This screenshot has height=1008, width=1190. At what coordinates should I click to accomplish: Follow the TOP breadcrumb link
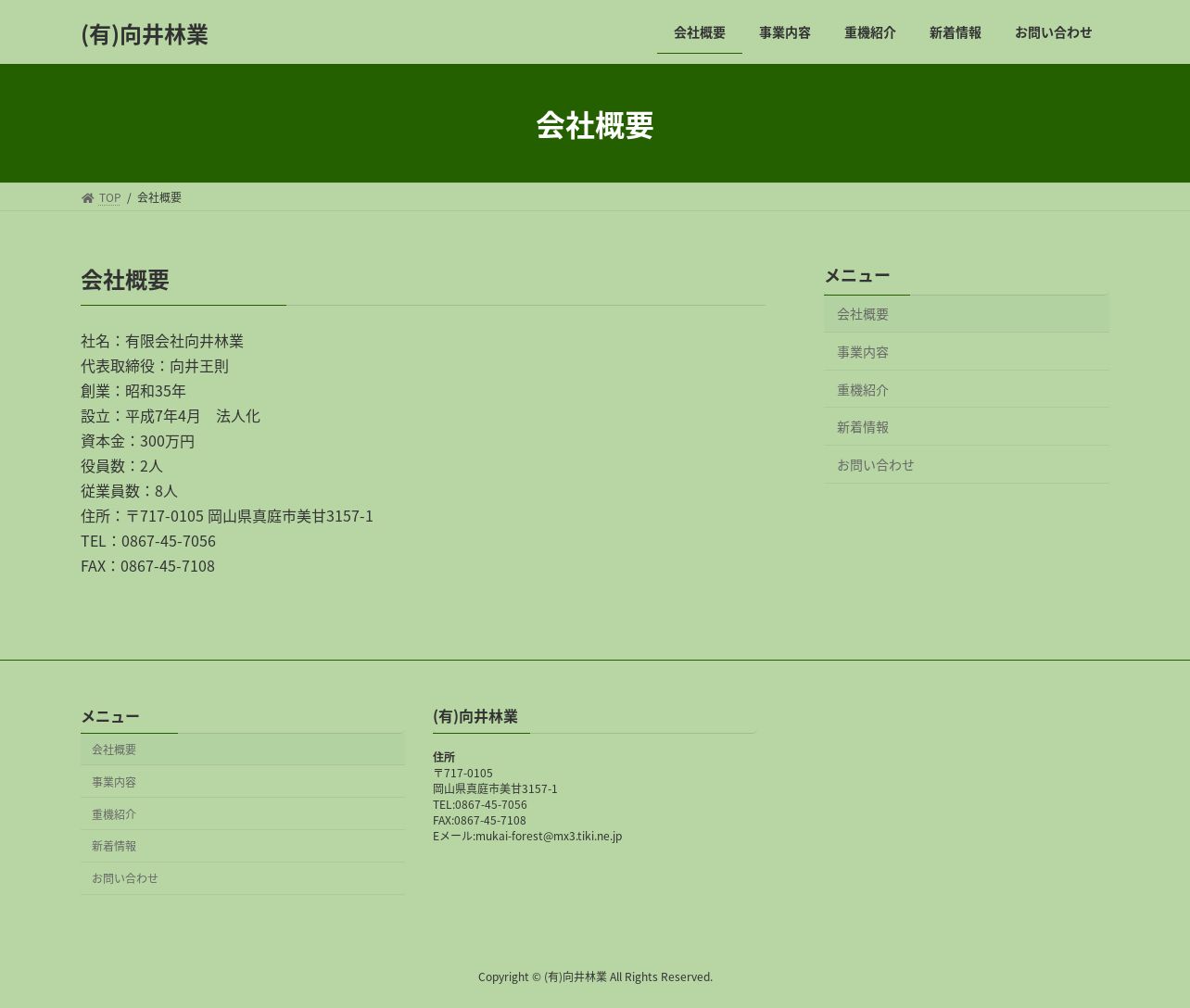click(109, 197)
